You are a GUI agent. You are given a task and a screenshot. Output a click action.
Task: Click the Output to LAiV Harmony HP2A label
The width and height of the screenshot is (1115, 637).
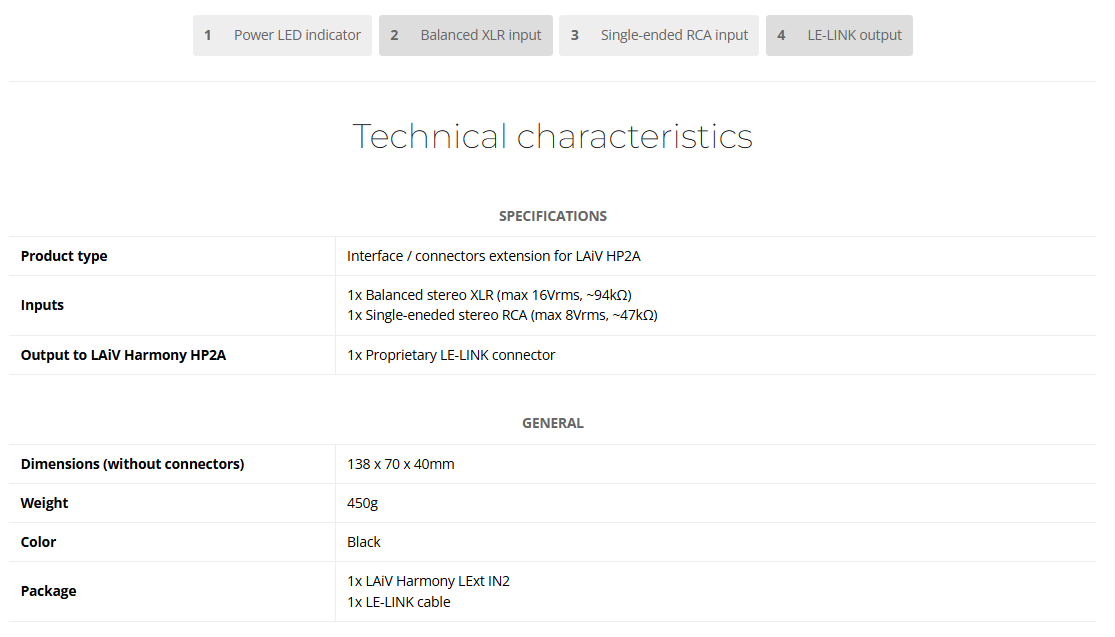[123, 355]
